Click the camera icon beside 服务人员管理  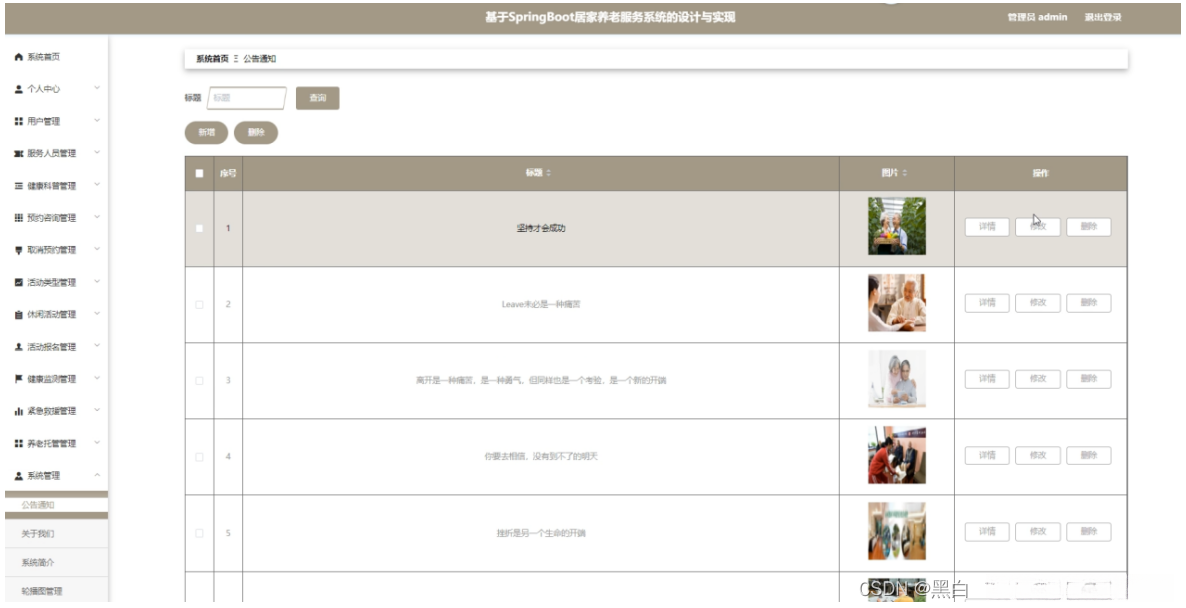[19, 154]
